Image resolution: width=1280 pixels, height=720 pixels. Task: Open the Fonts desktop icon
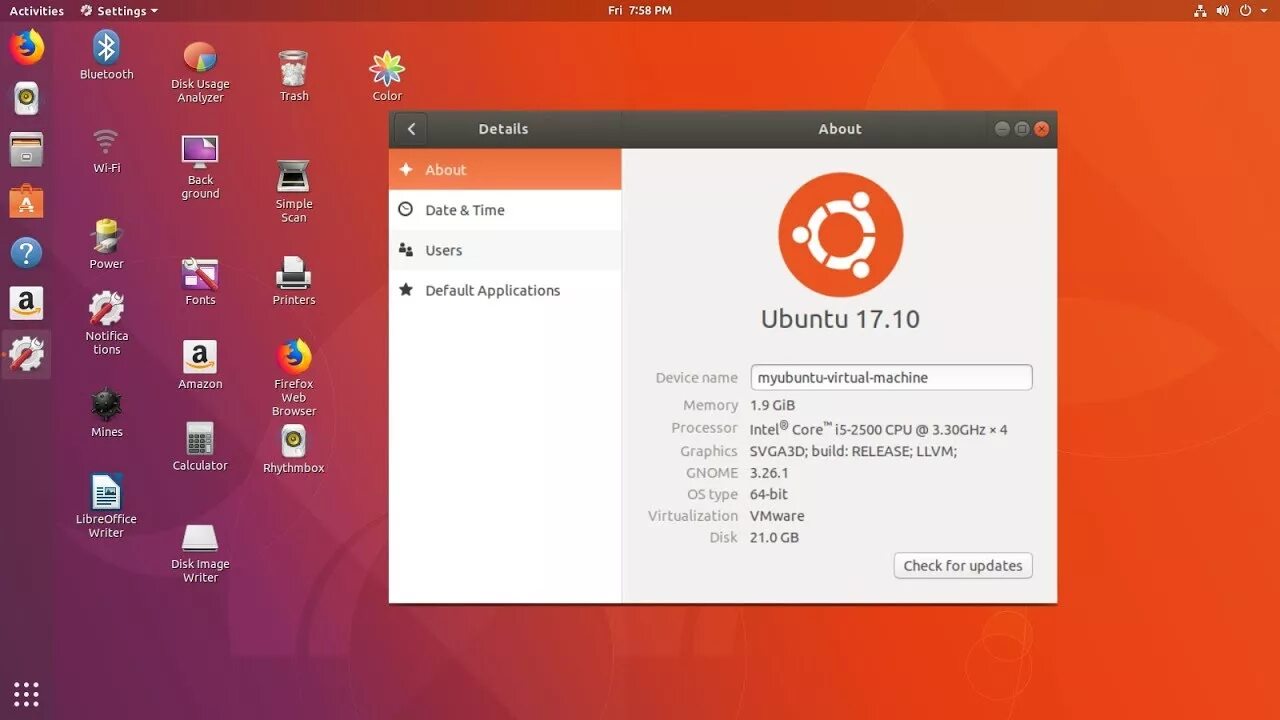tap(200, 282)
